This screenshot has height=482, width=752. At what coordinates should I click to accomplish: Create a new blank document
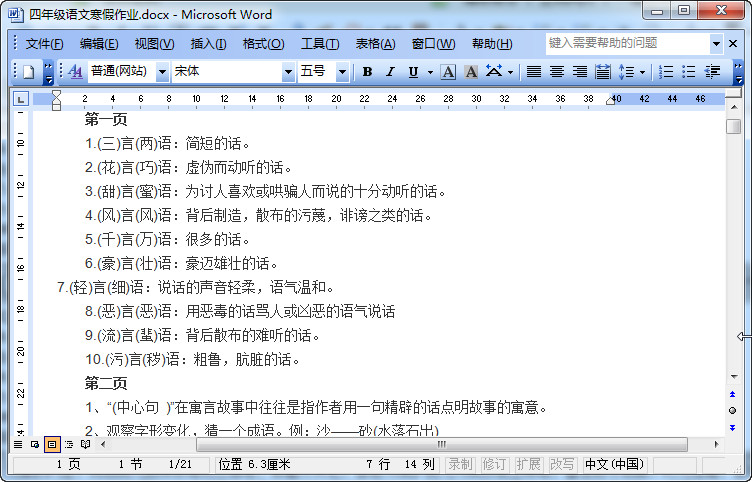(29, 72)
